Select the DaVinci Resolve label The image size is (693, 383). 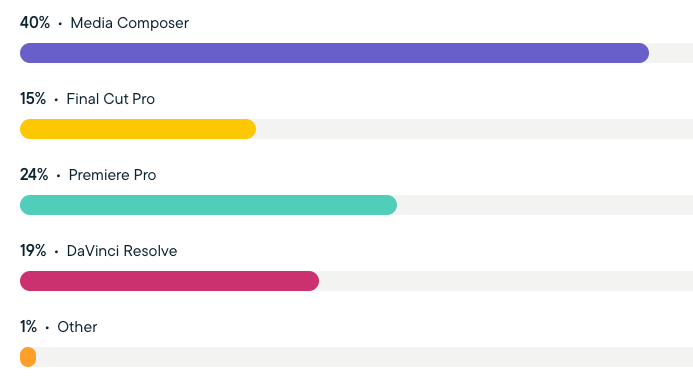[122, 251]
